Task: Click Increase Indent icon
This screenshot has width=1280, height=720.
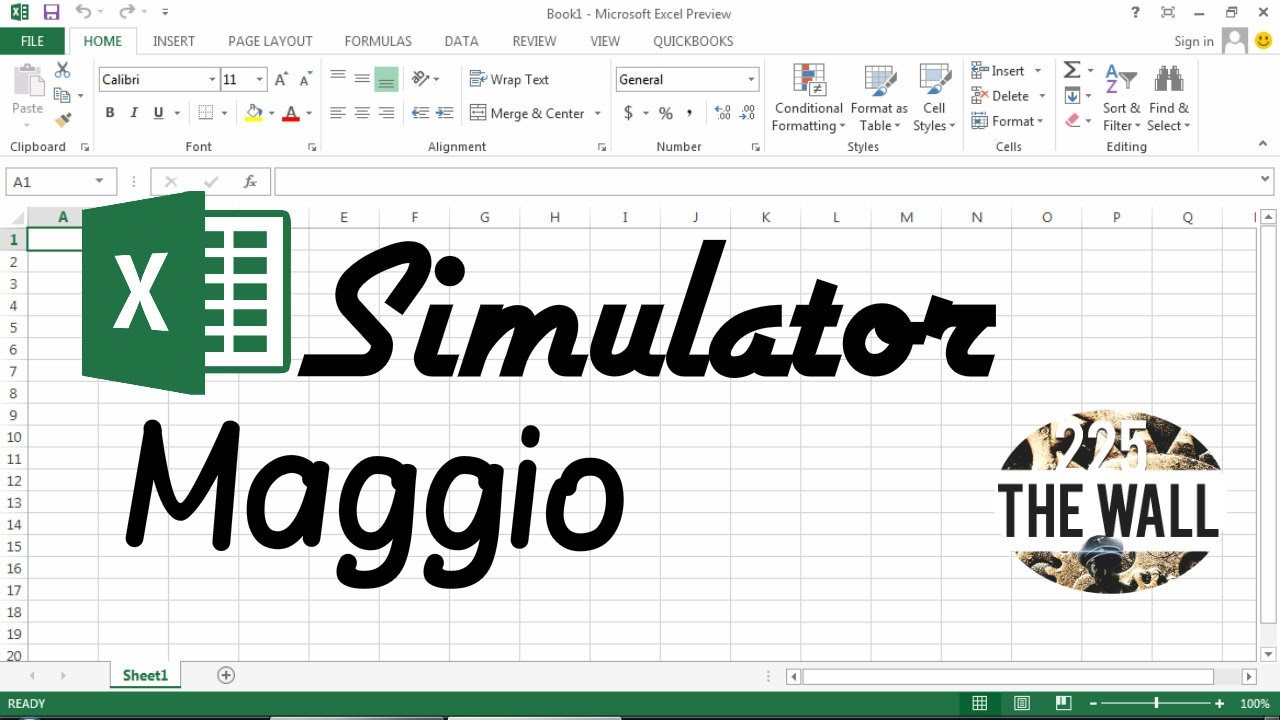Action: 445,113
